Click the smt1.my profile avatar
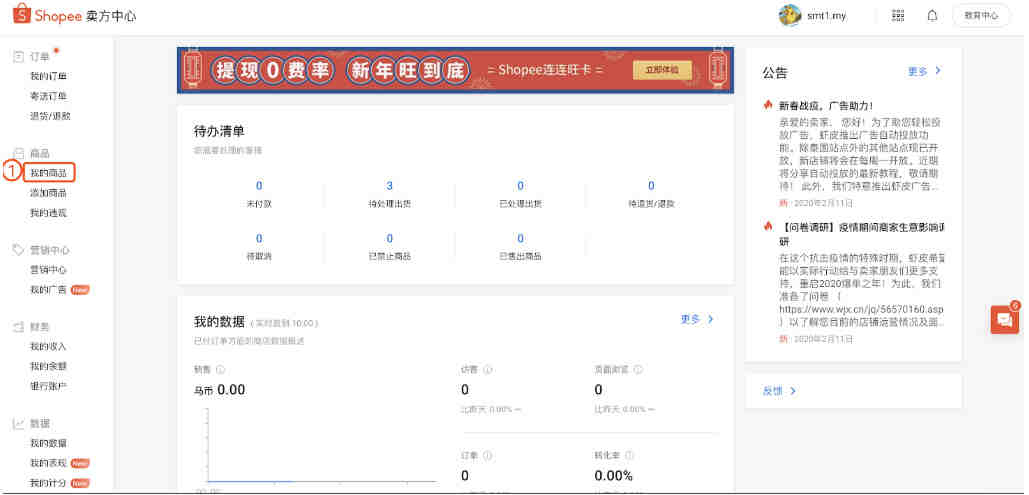 point(789,15)
